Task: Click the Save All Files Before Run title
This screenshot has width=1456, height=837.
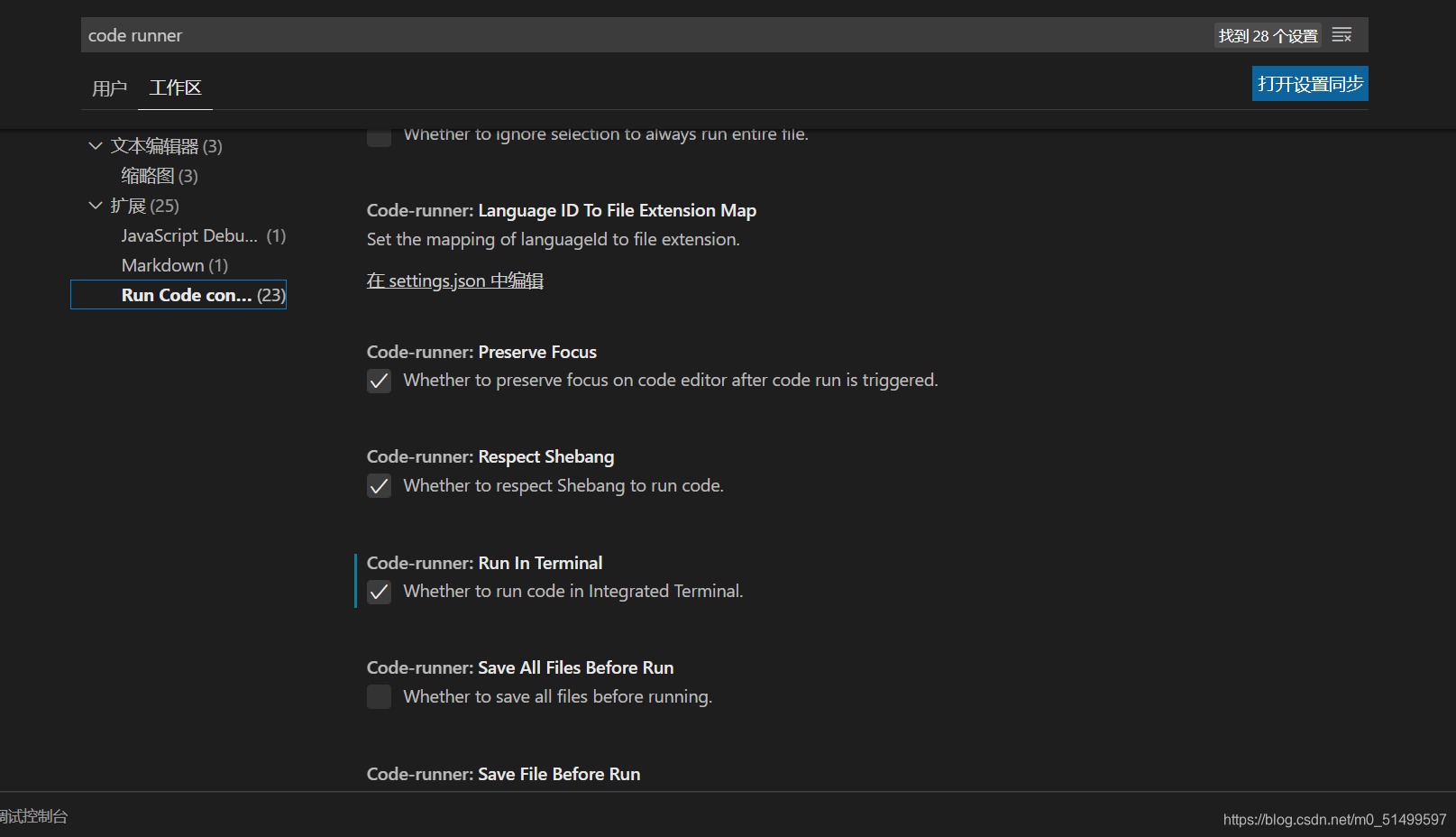Action: (520, 667)
